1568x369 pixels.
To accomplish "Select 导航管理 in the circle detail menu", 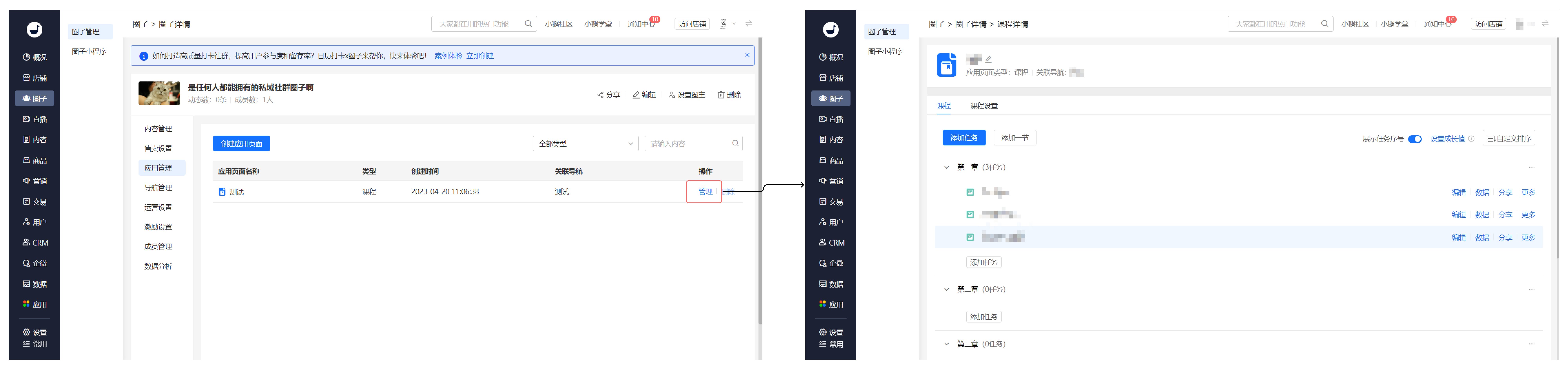I will tap(158, 188).
